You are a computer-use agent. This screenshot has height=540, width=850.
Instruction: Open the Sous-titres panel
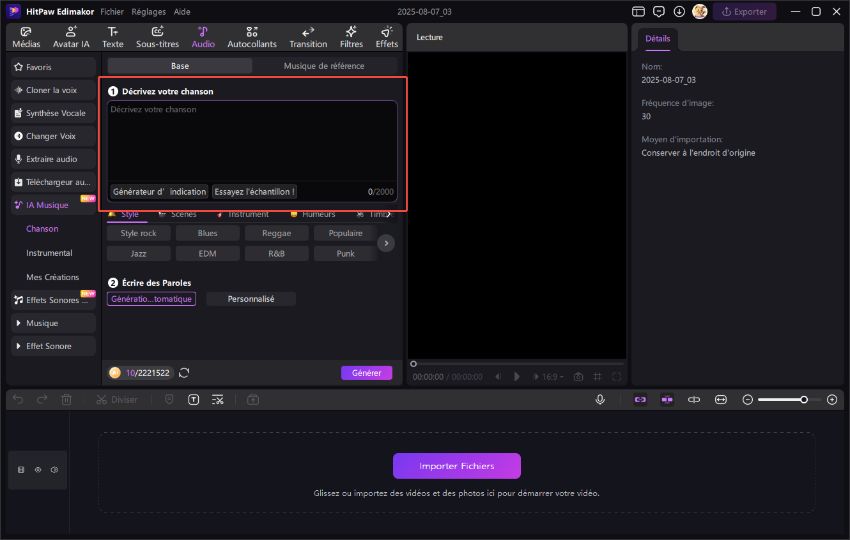(x=157, y=37)
